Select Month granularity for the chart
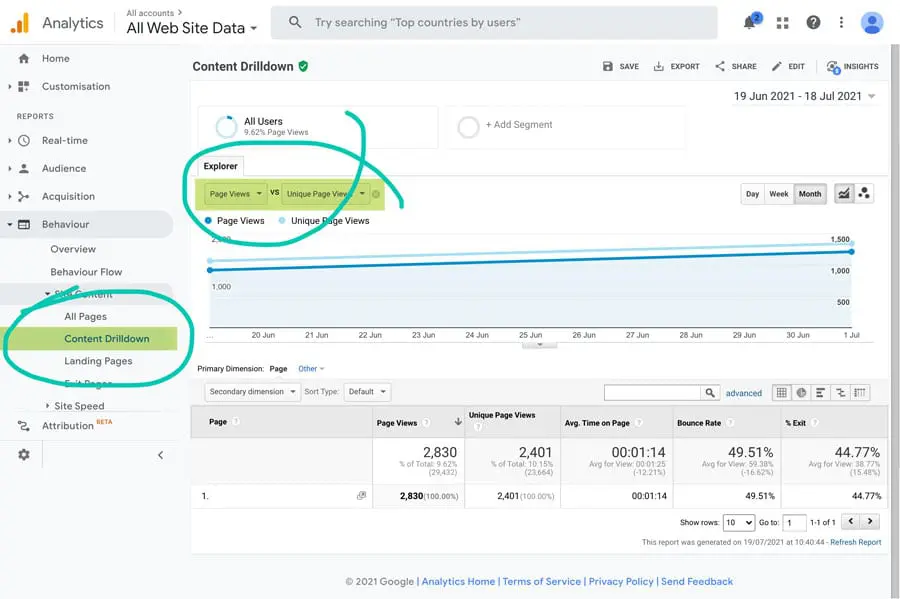This screenshot has height=599, width=900. tap(810, 194)
